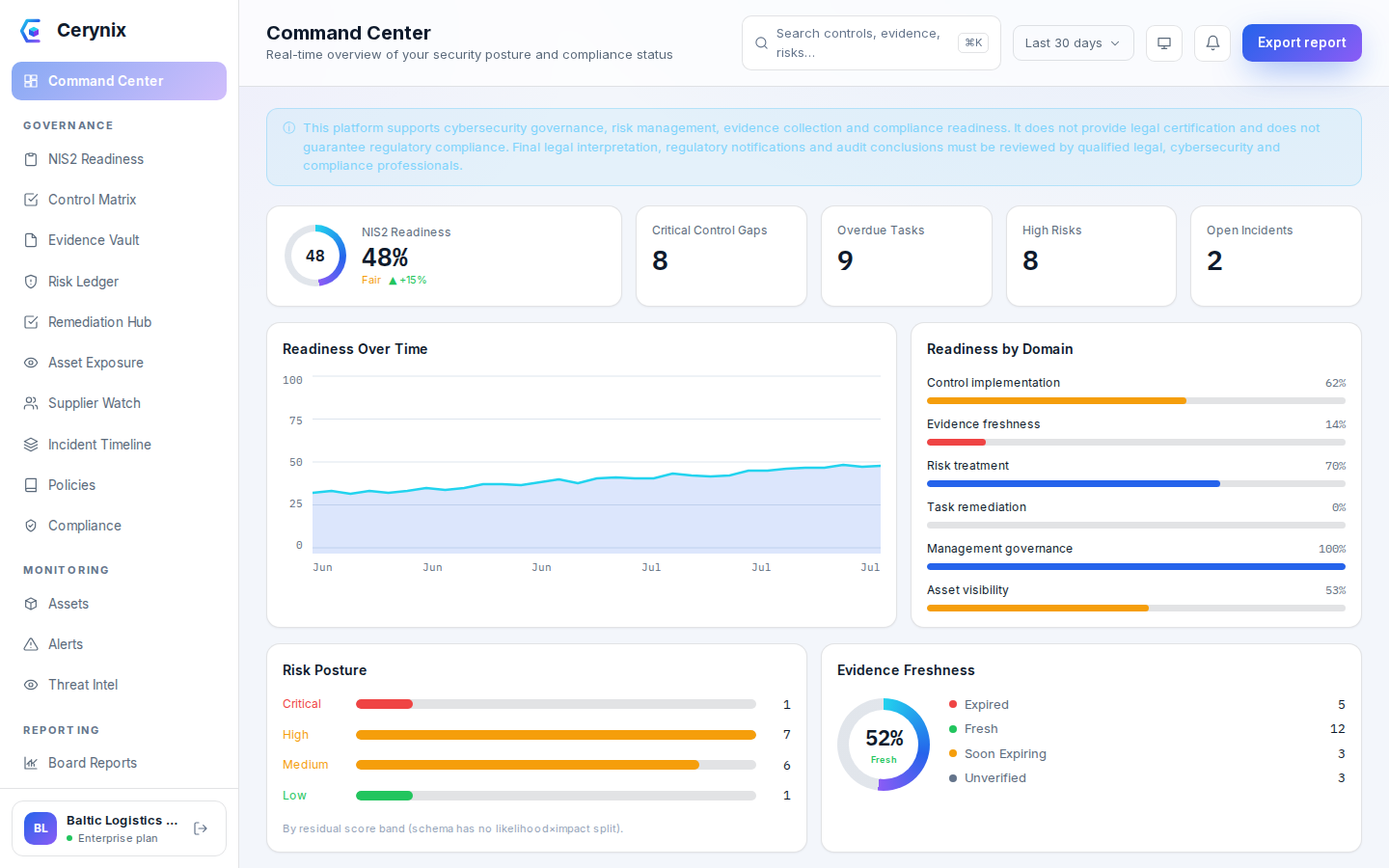Click the Incident Timeline layers icon
The height and width of the screenshot is (868, 1389).
(x=31, y=445)
